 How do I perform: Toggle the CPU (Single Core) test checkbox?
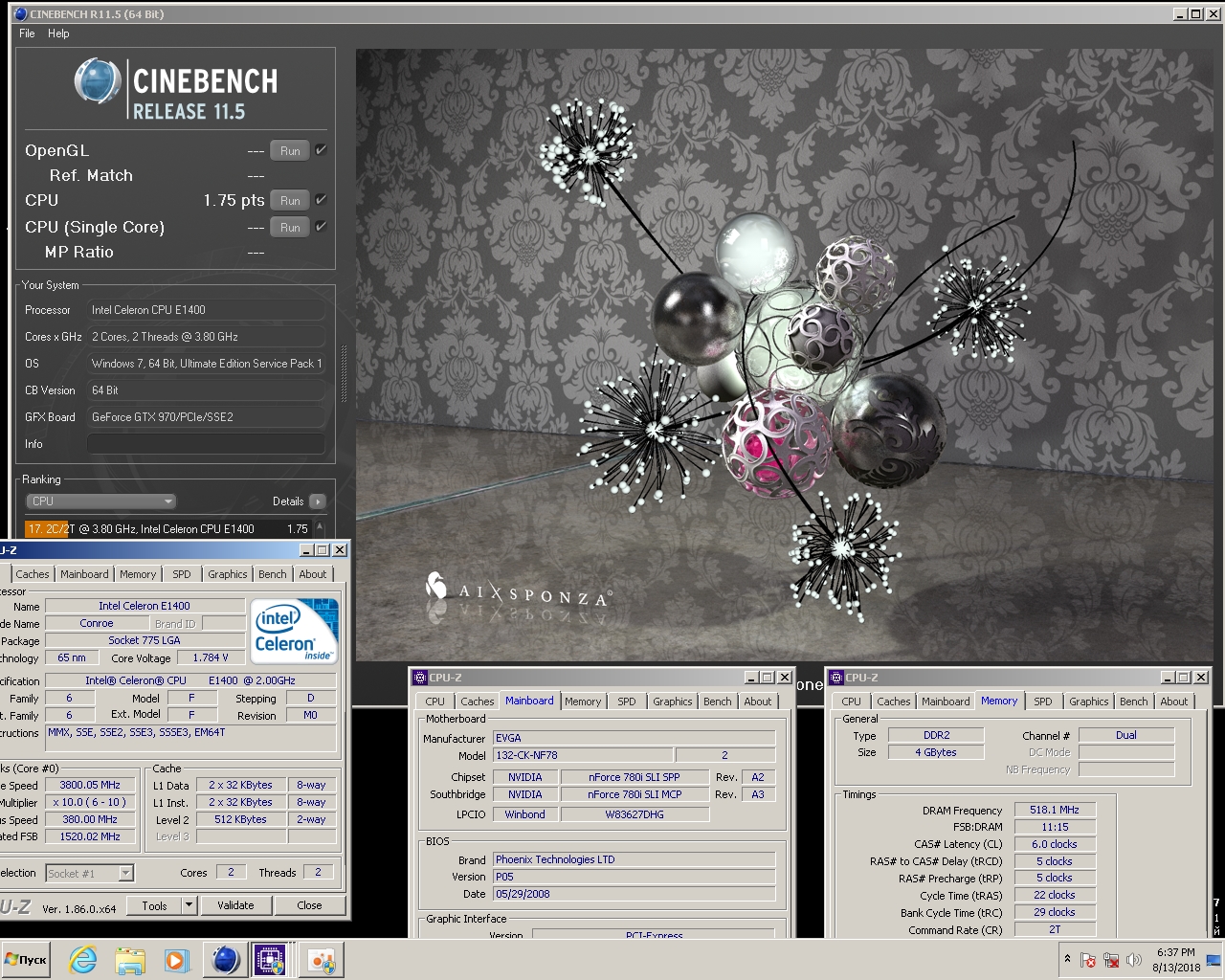click(321, 227)
